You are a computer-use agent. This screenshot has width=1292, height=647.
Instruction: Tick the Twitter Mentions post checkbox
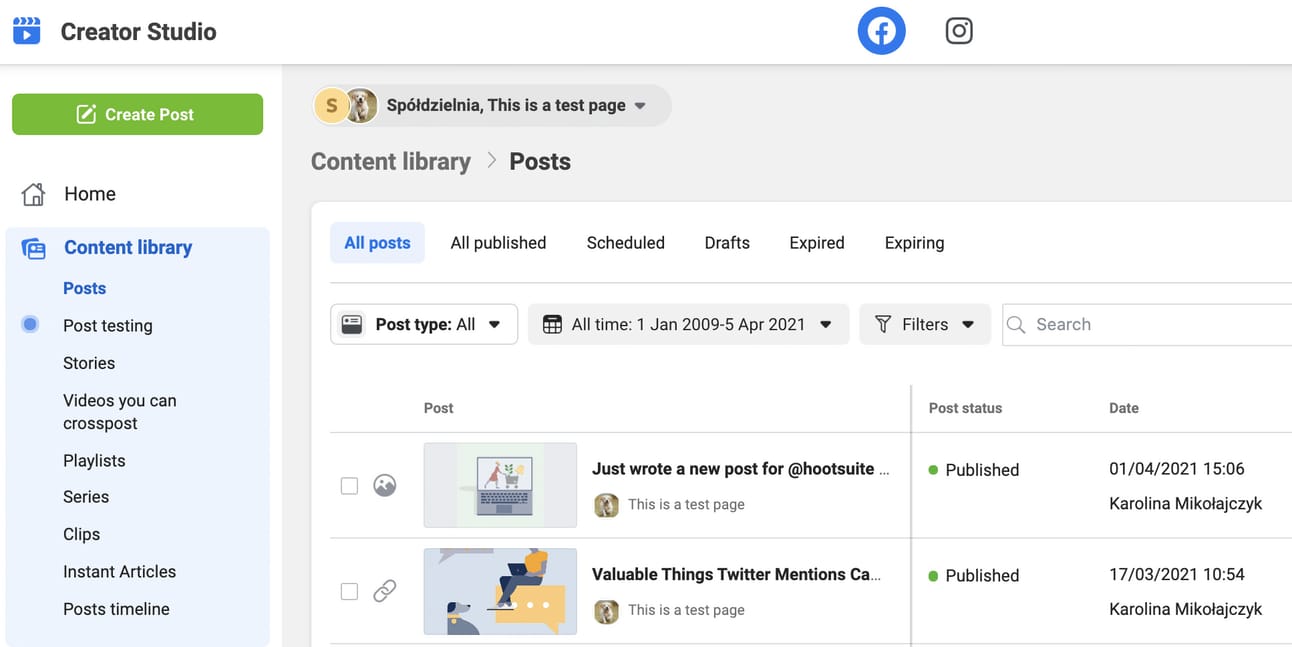pos(349,591)
